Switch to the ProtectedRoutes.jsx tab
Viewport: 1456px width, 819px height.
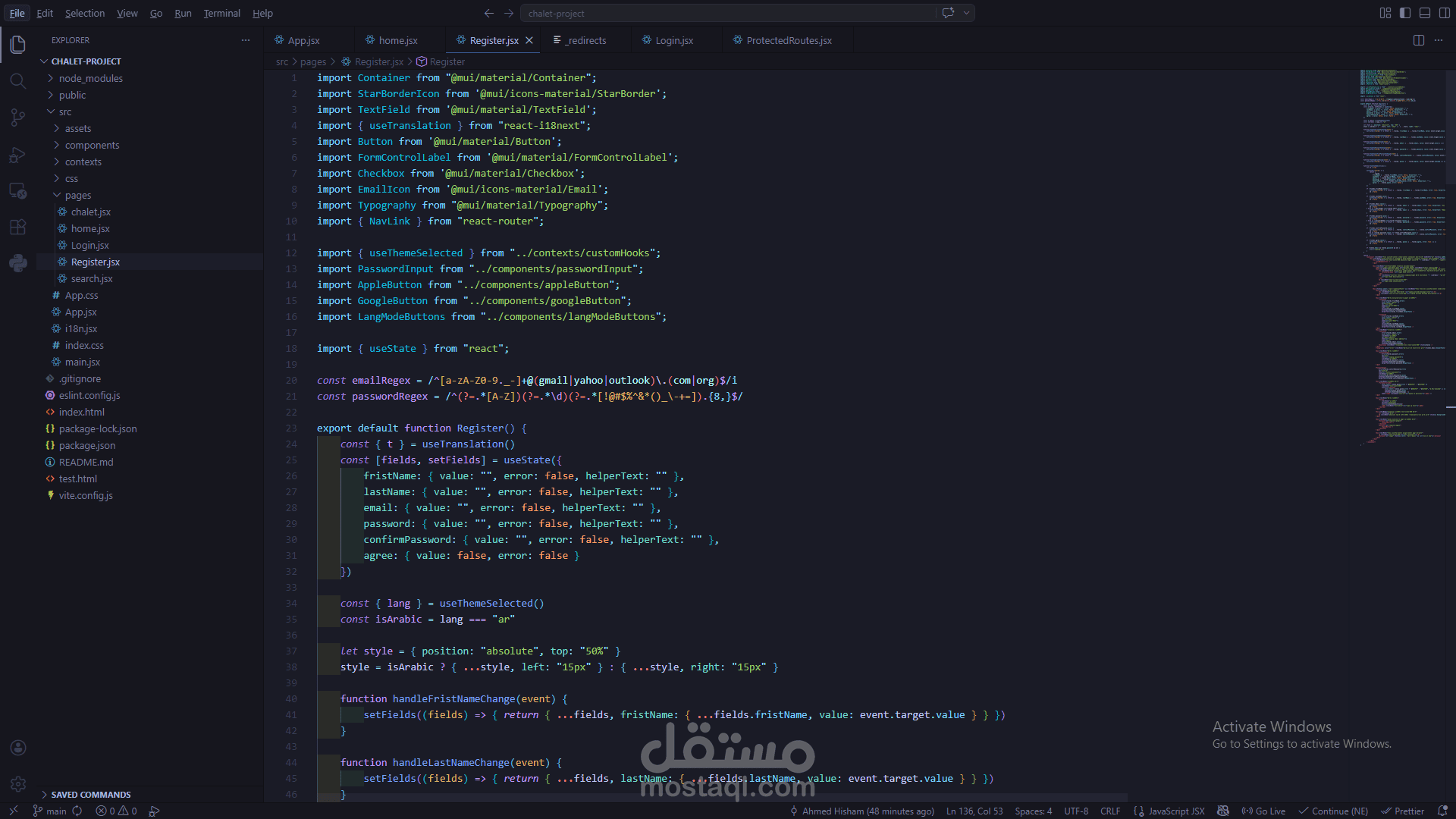(789, 40)
